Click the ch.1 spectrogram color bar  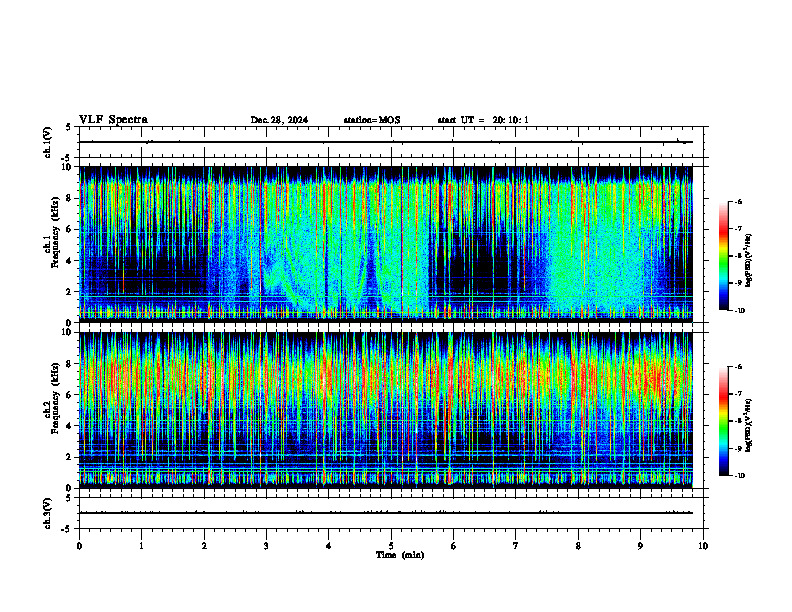tap(724, 256)
